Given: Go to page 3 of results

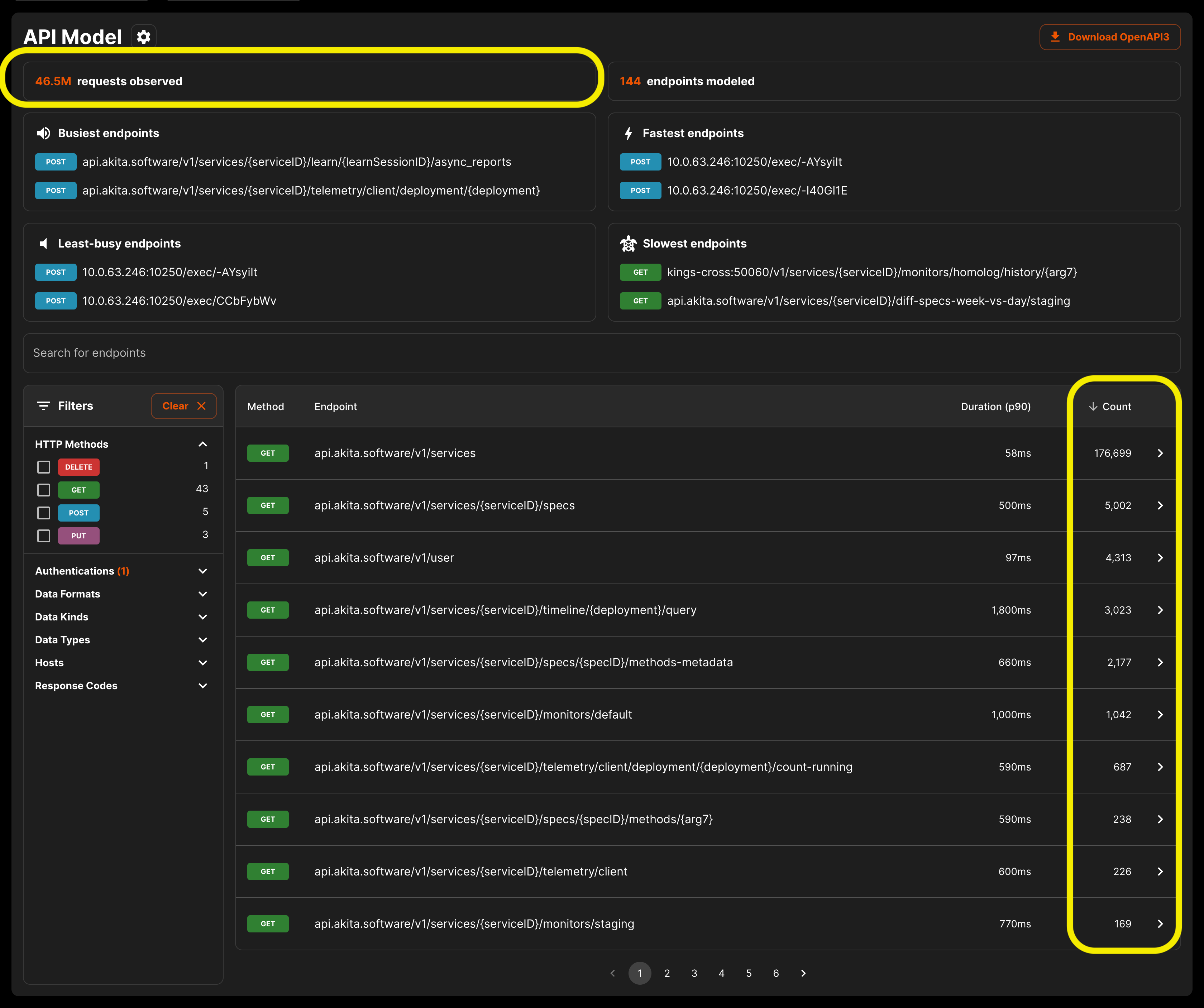Looking at the screenshot, I should coord(694,974).
